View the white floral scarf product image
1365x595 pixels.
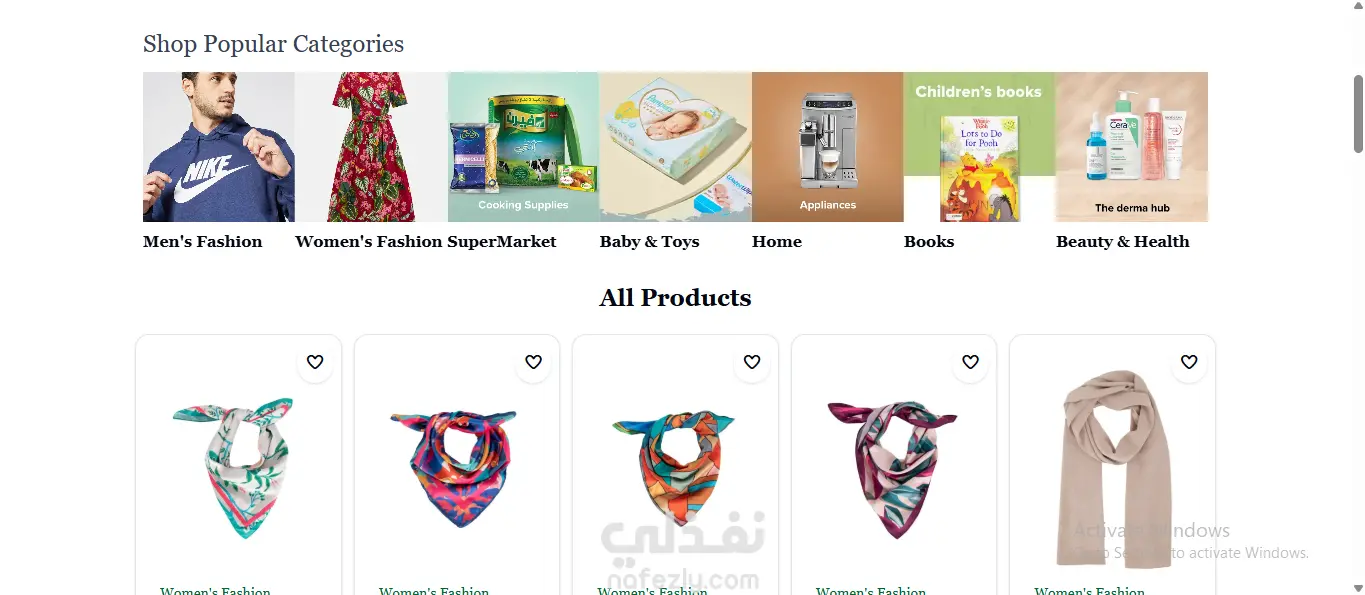pyautogui.click(x=233, y=468)
